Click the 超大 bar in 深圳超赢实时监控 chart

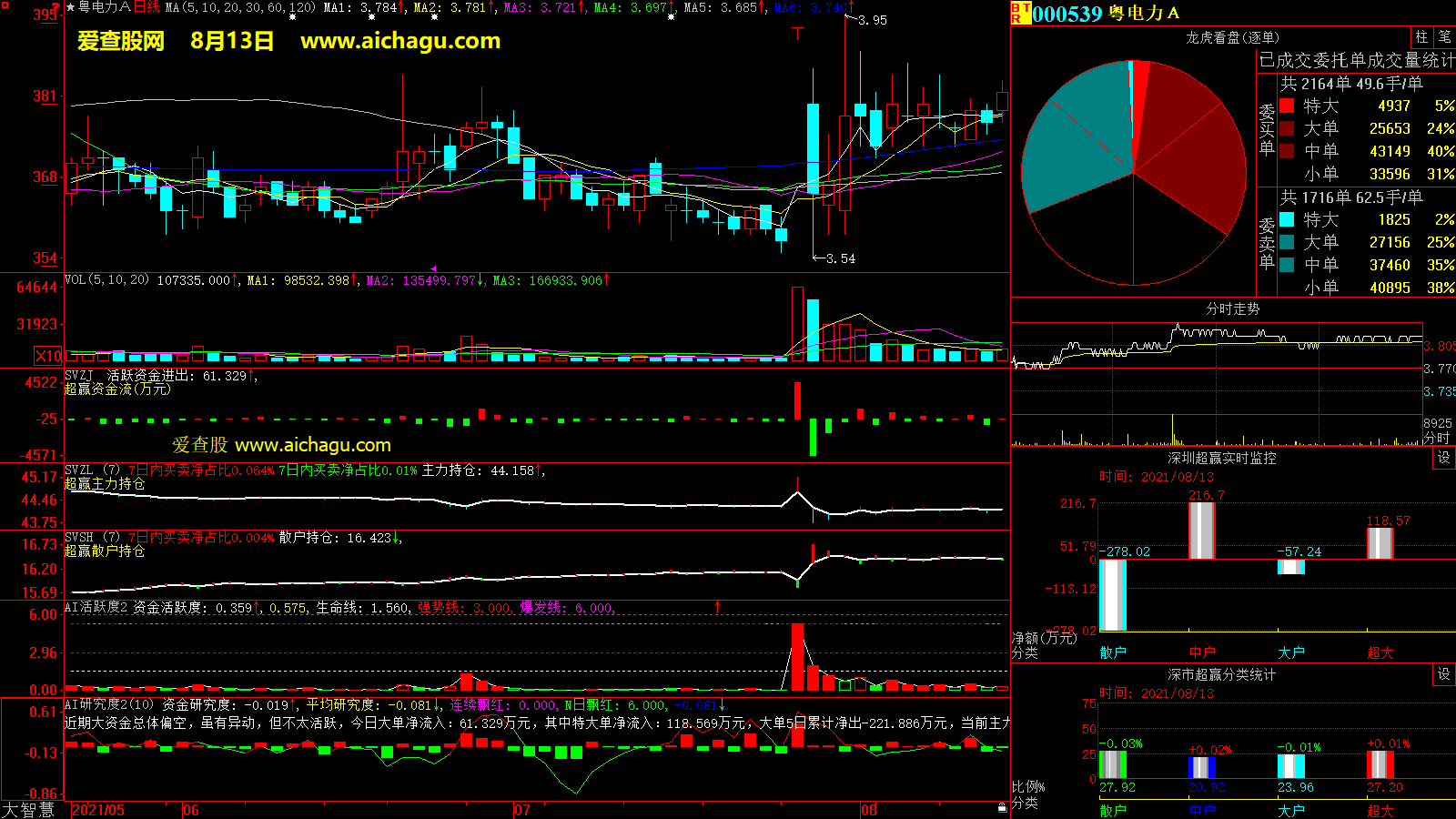[x=1380, y=543]
